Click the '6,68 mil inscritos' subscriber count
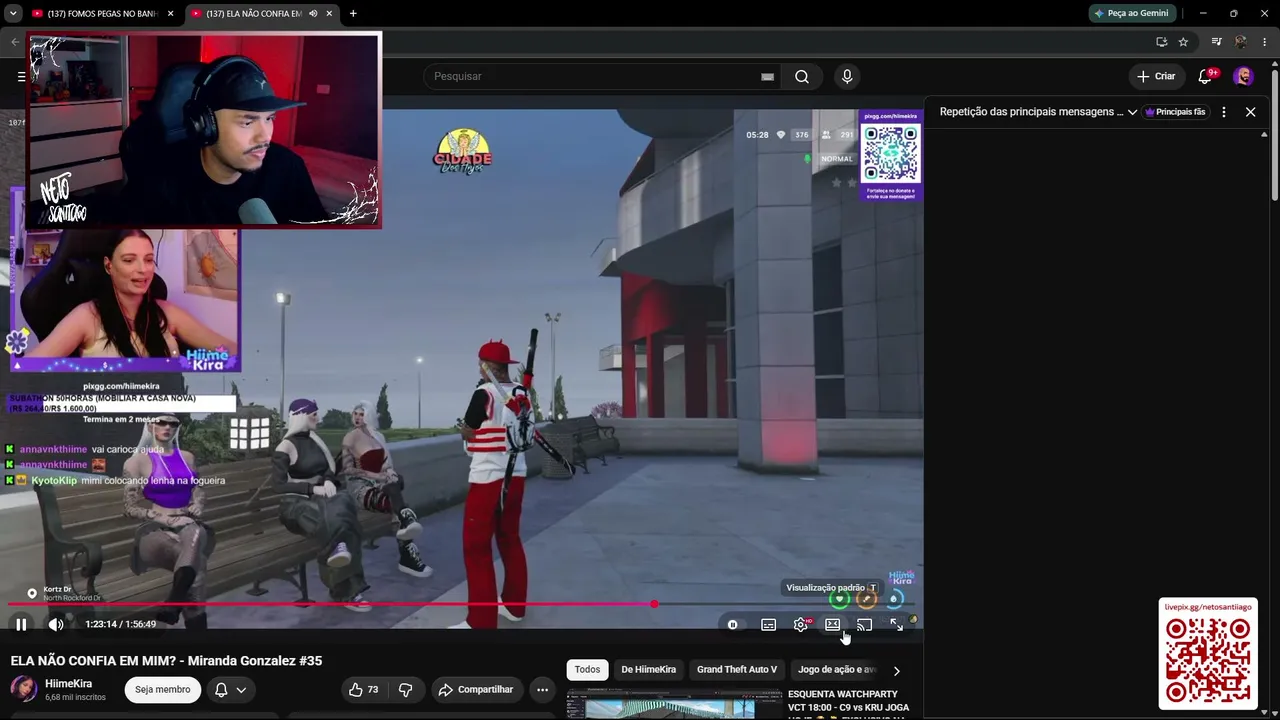The width and height of the screenshot is (1280, 720). (x=75, y=697)
